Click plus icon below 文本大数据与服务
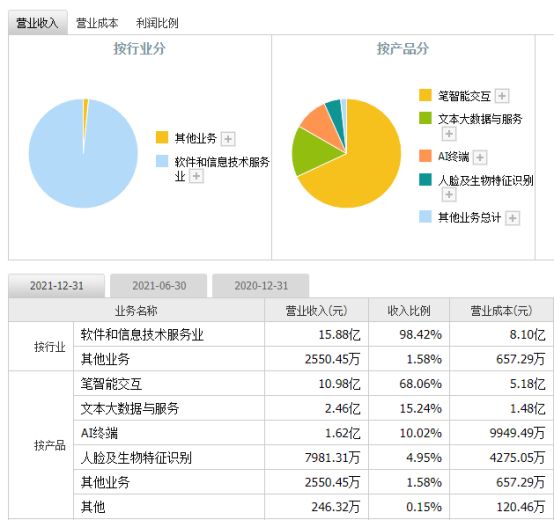 [x=449, y=134]
